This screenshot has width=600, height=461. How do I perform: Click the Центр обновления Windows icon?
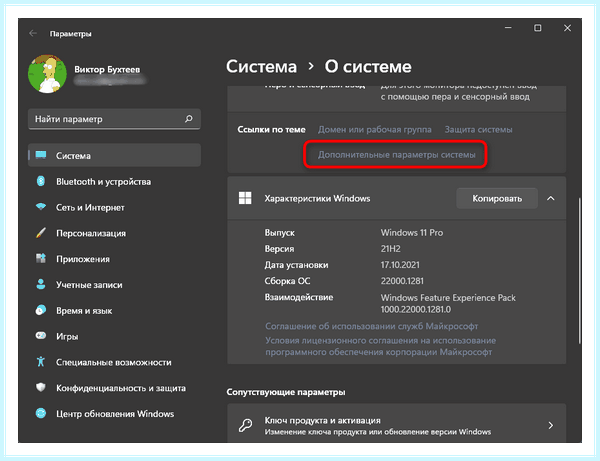pos(41,413)
